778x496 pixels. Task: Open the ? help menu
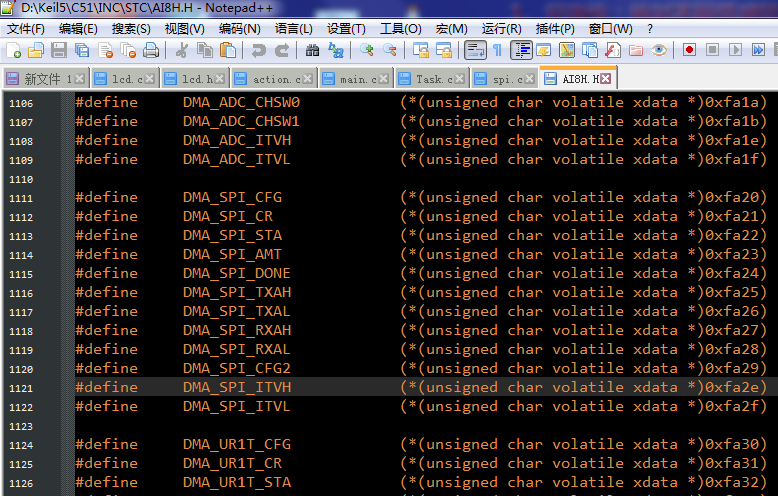point(649,29)
